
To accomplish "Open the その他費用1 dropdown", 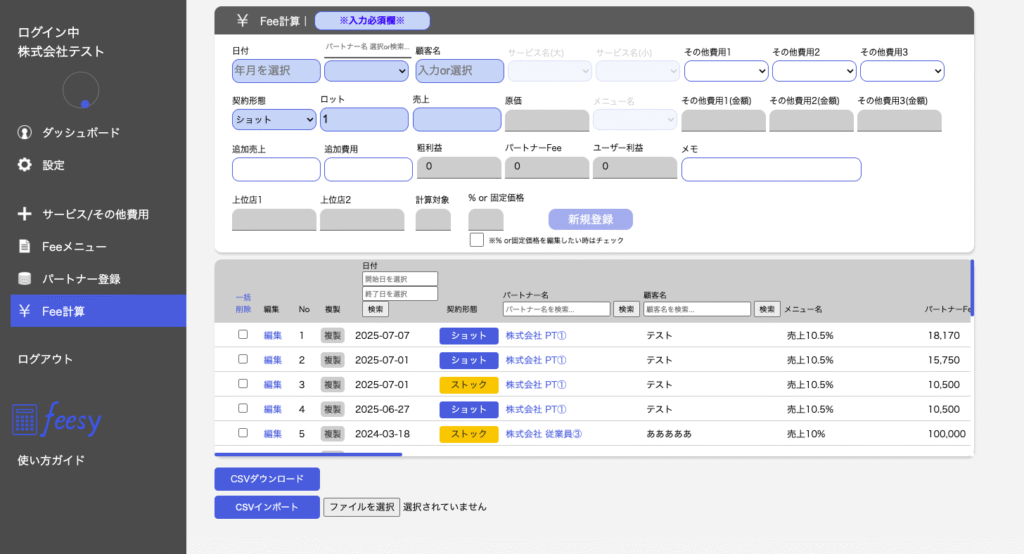I will tap(726, 71).
